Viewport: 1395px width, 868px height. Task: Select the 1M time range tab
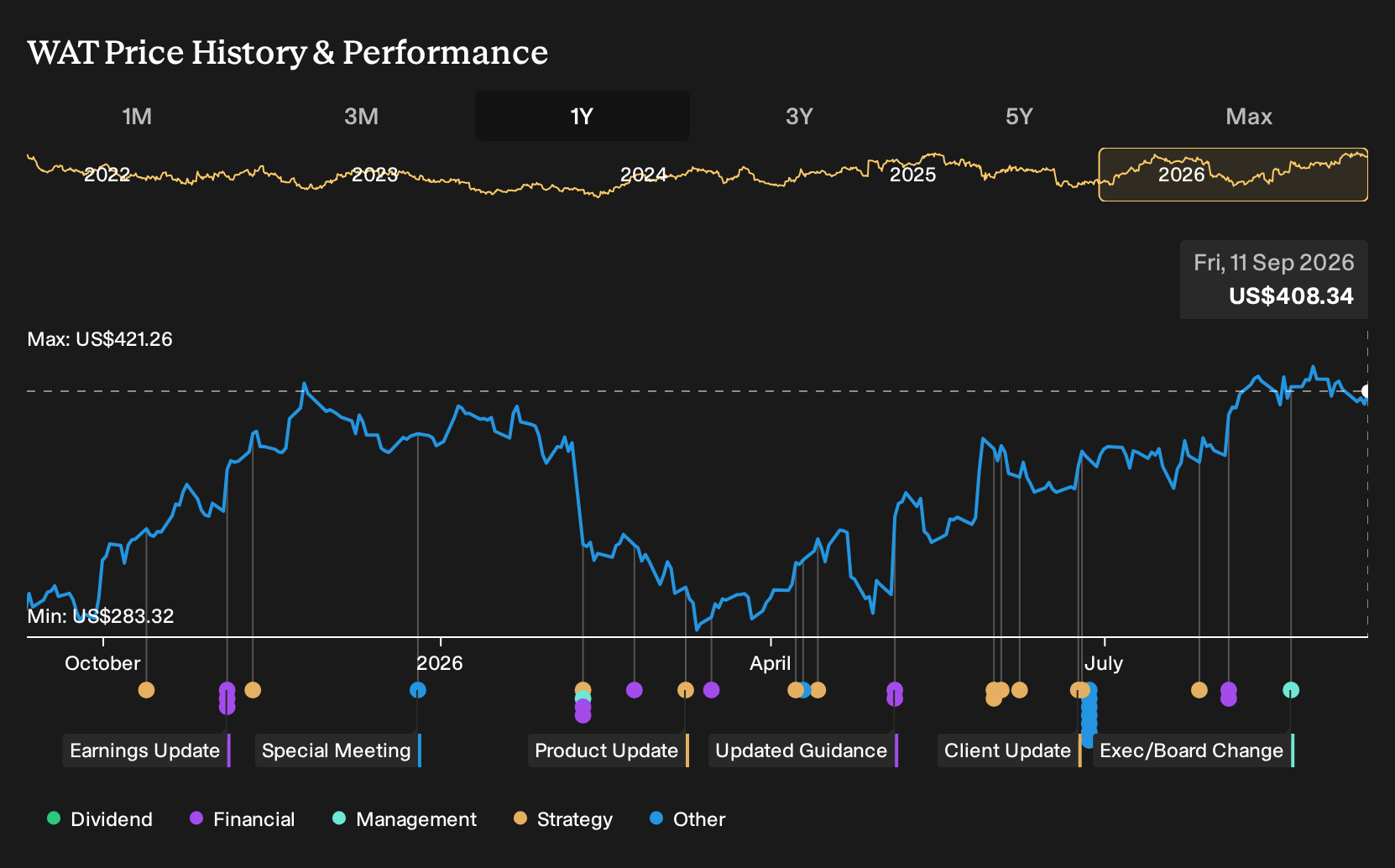(137, 116)
